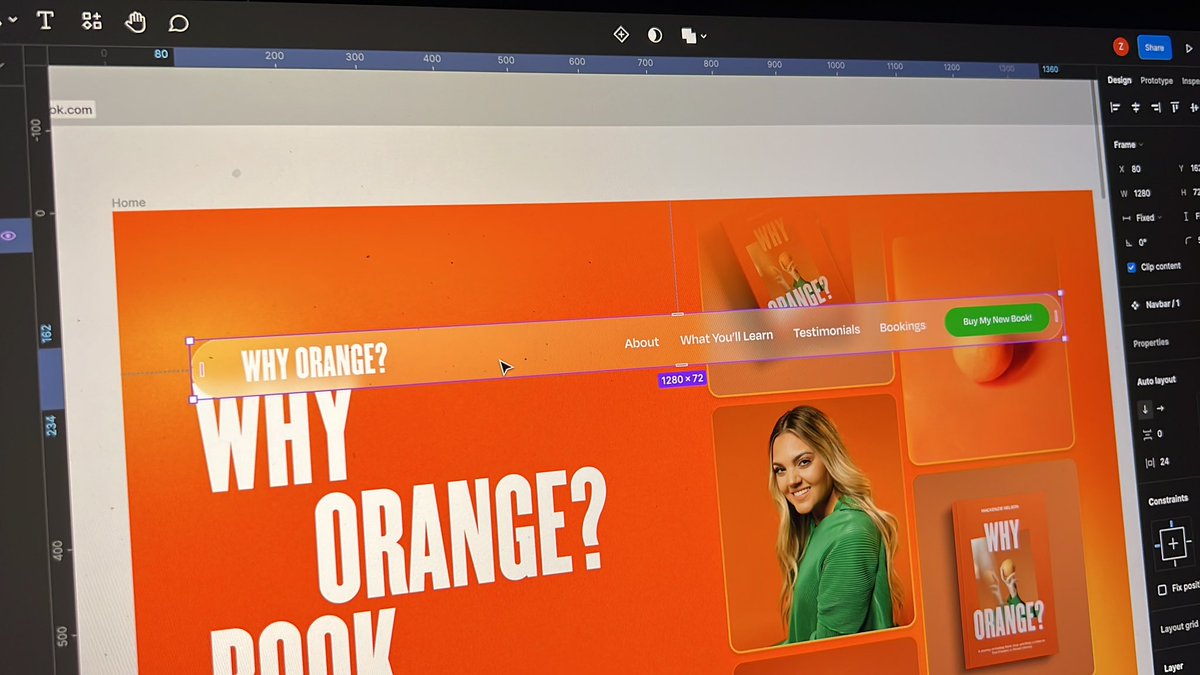Image resolution: width=1200 pixels, height=675 pixels.
Task: Click the Present play icon
Action: click(1189, 48)
